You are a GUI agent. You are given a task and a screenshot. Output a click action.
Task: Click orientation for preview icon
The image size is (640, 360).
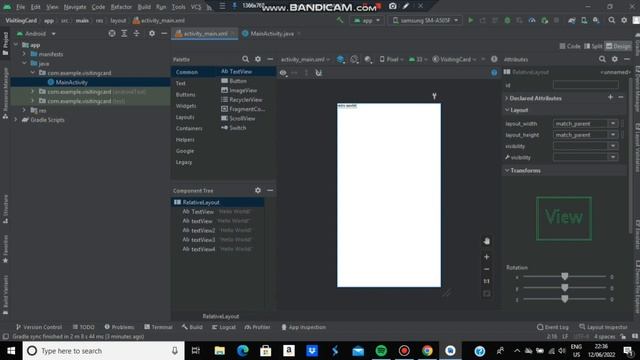click(x=354, y=60)
